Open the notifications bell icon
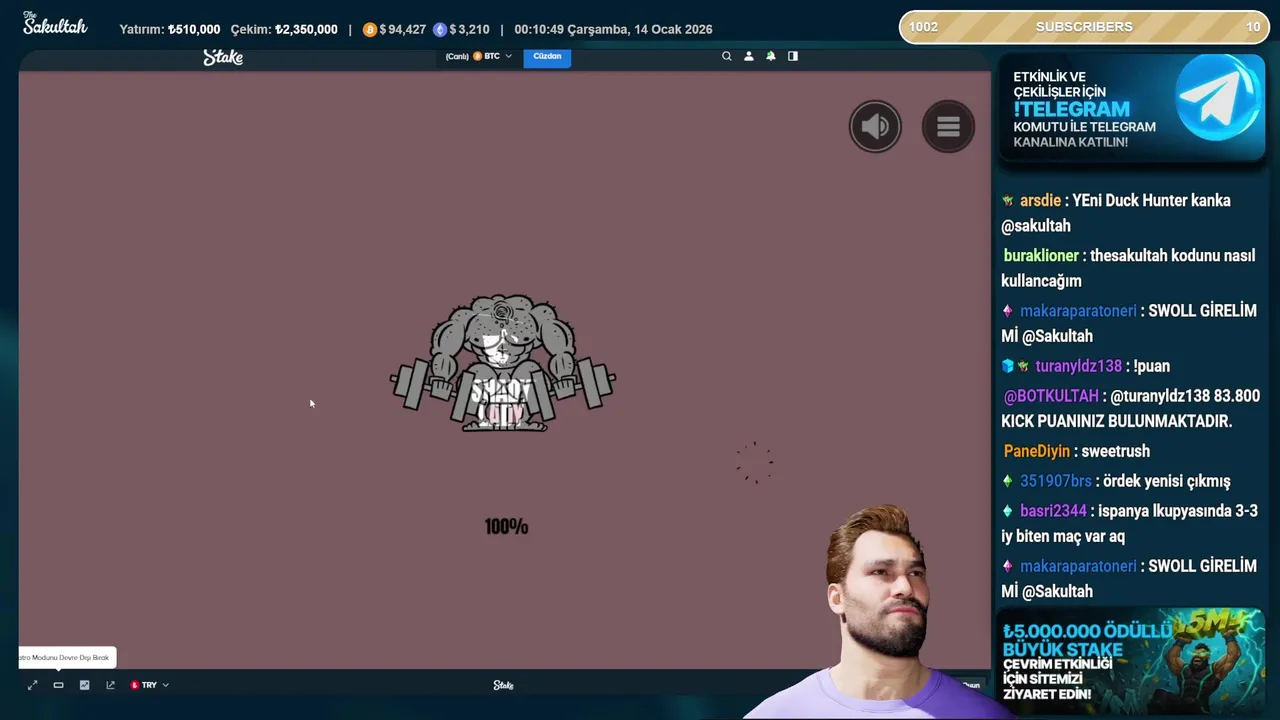This screenshot has height=720, width=1280. (771, 56)
